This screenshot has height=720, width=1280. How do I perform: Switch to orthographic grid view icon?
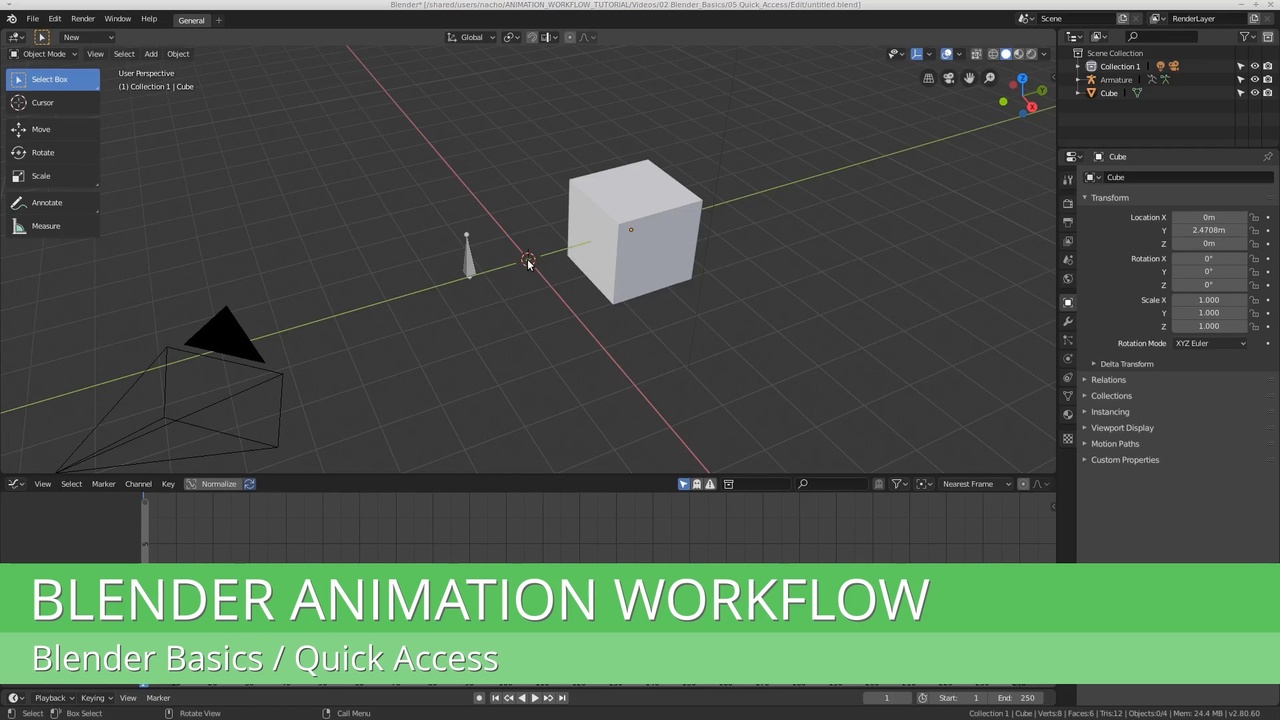point(928,78)
